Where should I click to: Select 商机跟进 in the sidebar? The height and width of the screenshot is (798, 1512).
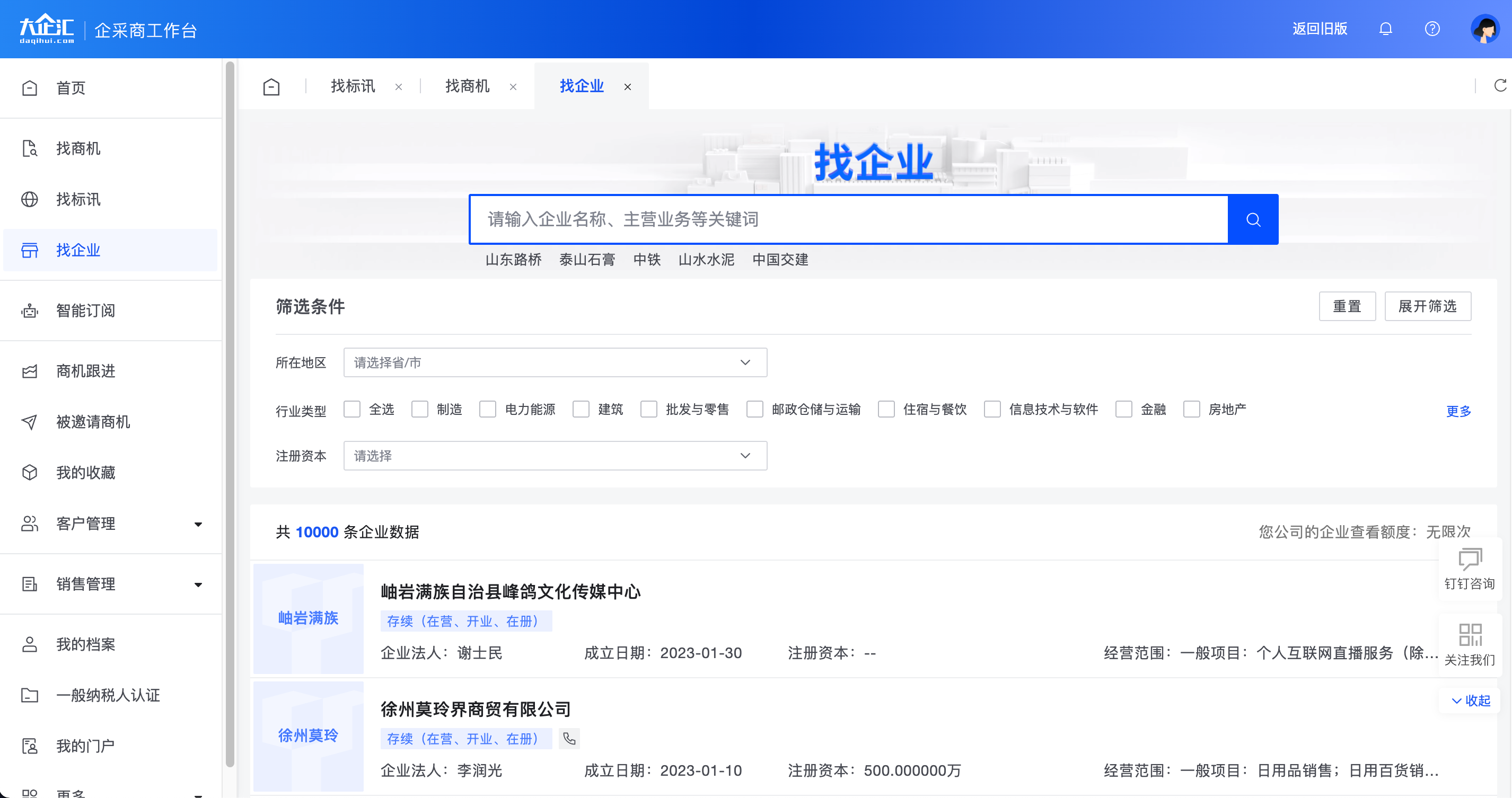(x=86, y=371)
